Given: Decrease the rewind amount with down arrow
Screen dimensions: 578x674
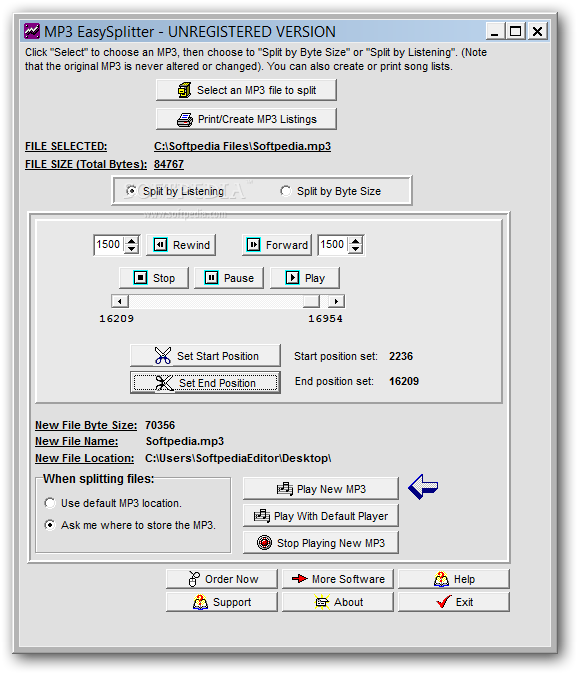Looking at the screenshot, I should point(132,249).
